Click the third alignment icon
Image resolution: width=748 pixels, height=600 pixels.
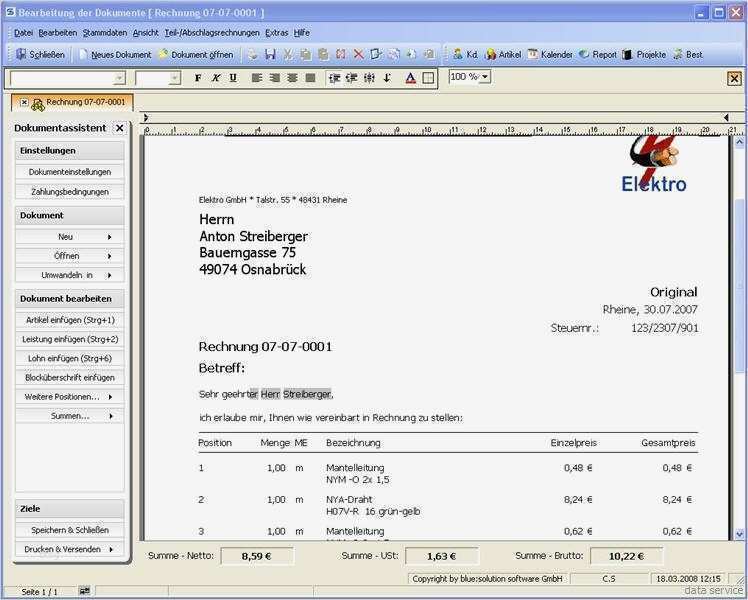(292, 78)
